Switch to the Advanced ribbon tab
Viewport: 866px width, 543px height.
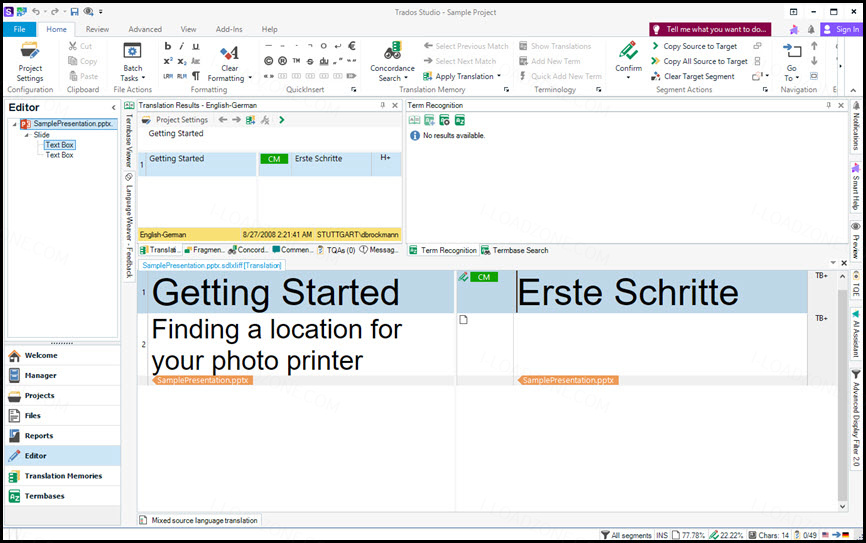145,29
